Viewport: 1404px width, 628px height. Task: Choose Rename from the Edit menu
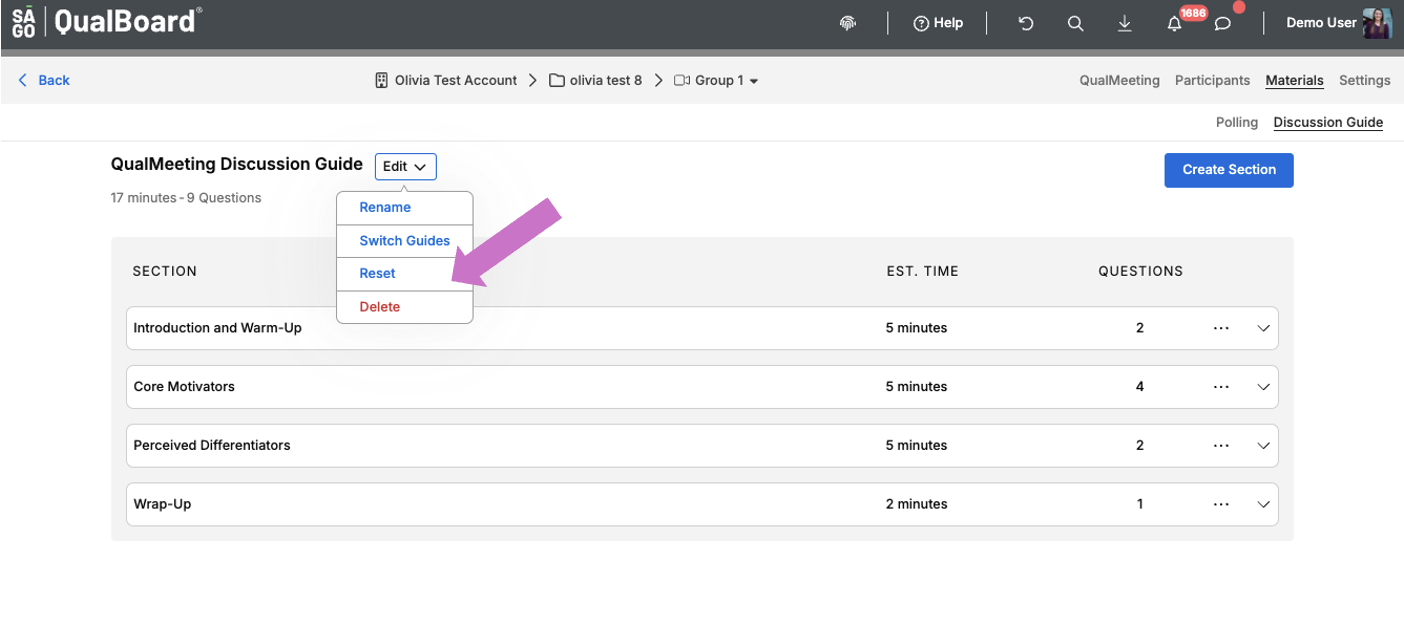(404, 207)
